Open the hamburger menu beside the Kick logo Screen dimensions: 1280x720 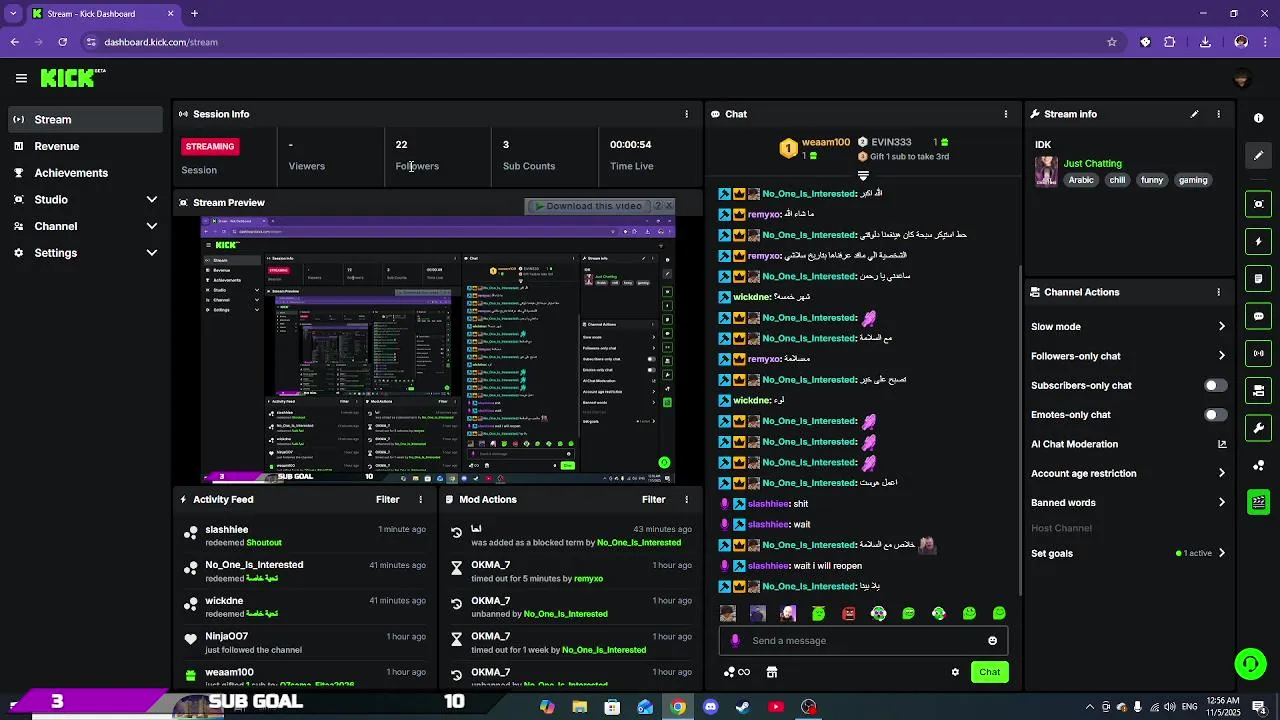point(21,78)
